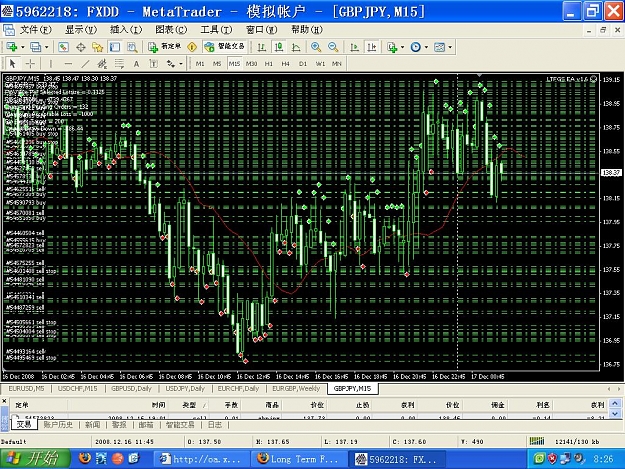Switch to the Long Term F... taskbar window
The width and height of the screenshot is (625, 469).
coord(299,459)
